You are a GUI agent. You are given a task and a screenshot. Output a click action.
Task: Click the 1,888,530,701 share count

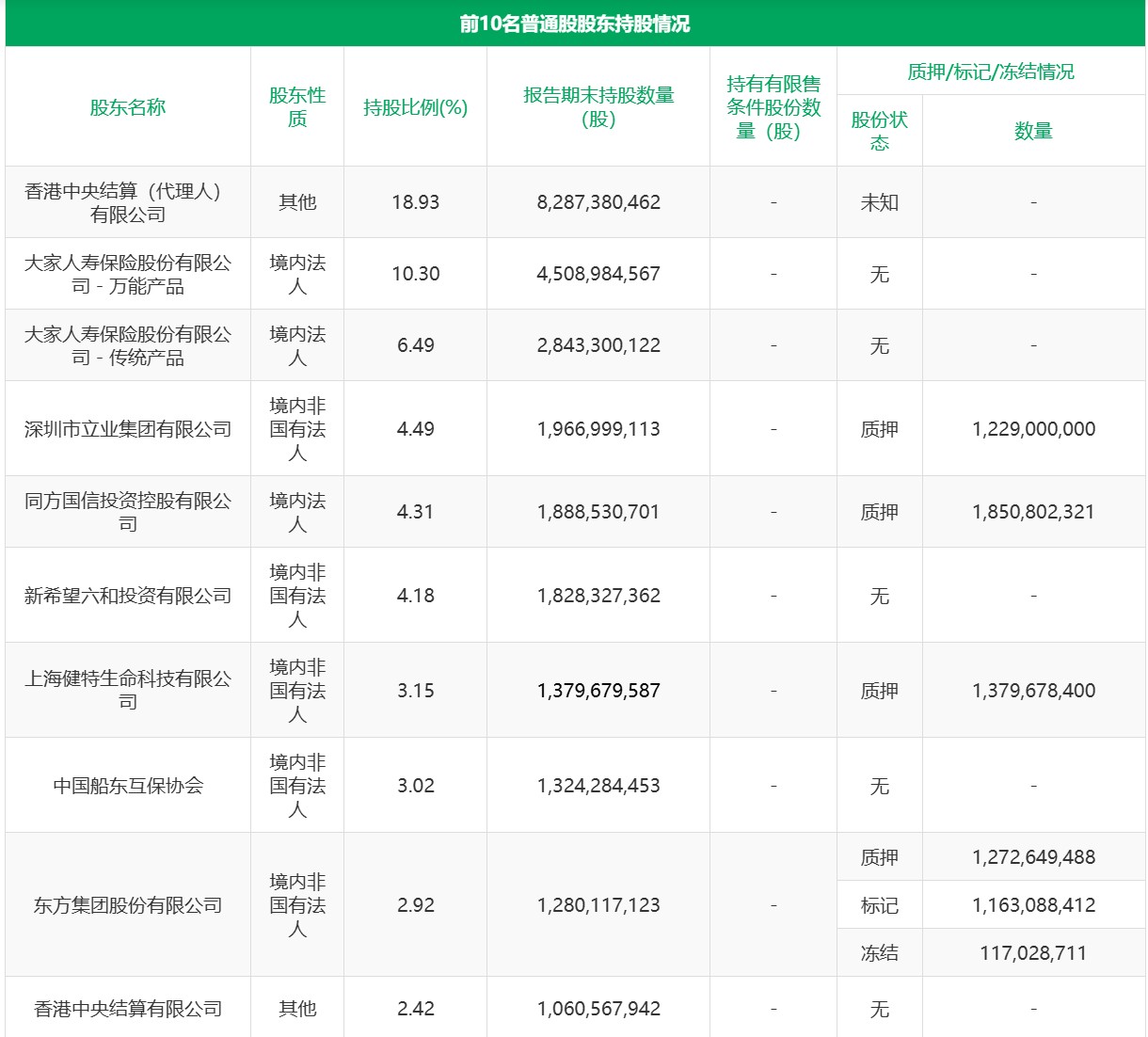click(598, 512)
